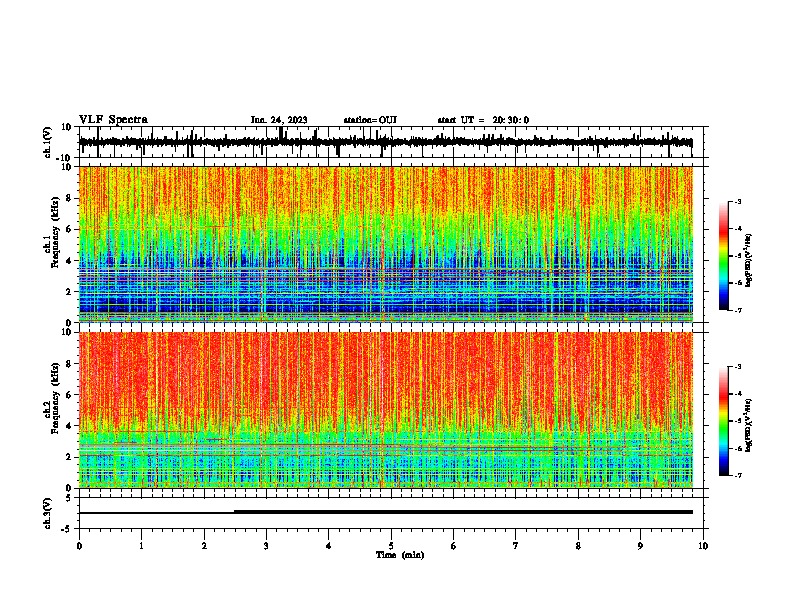Click the time axis tick label "5"
792x612 pixels.
point(391,546)
